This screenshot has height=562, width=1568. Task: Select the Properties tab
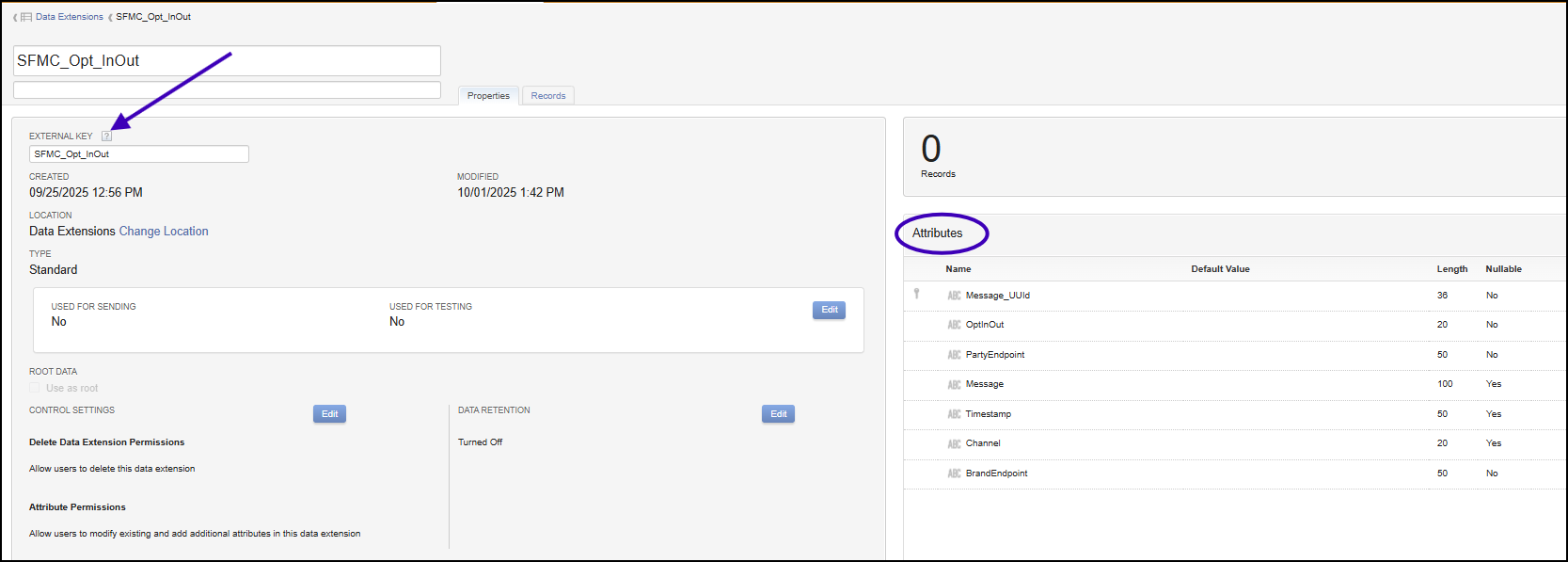coord(488,96)
